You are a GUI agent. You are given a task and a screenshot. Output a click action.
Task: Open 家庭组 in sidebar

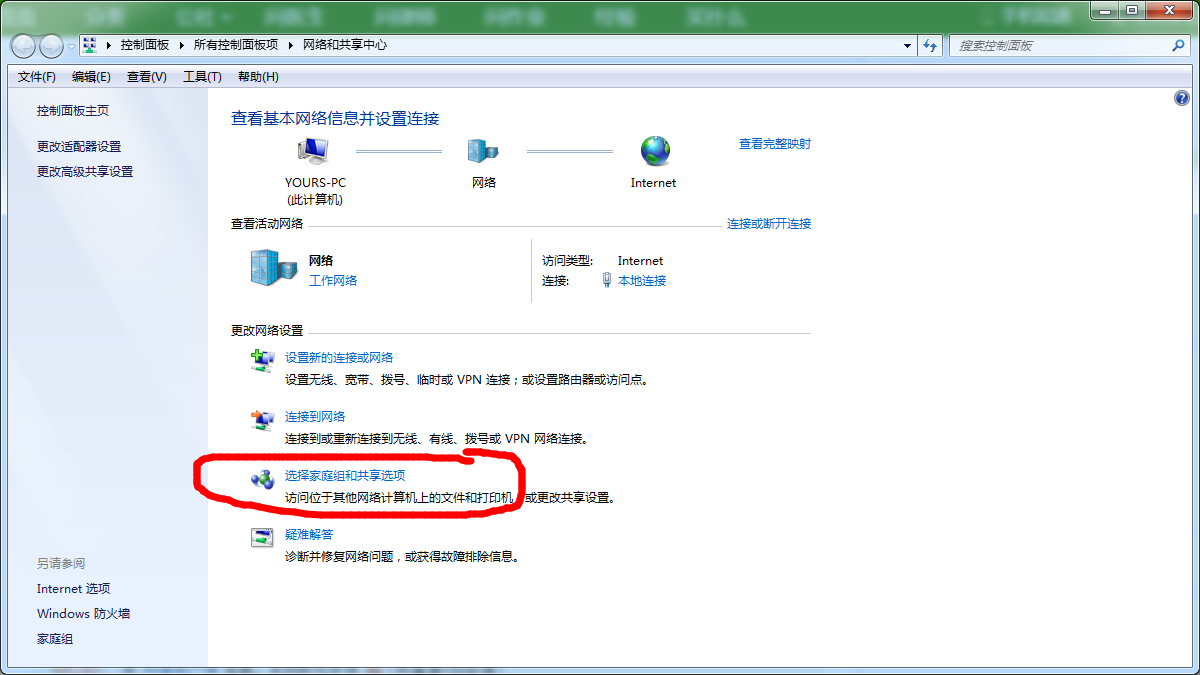[x=55, y=639]
